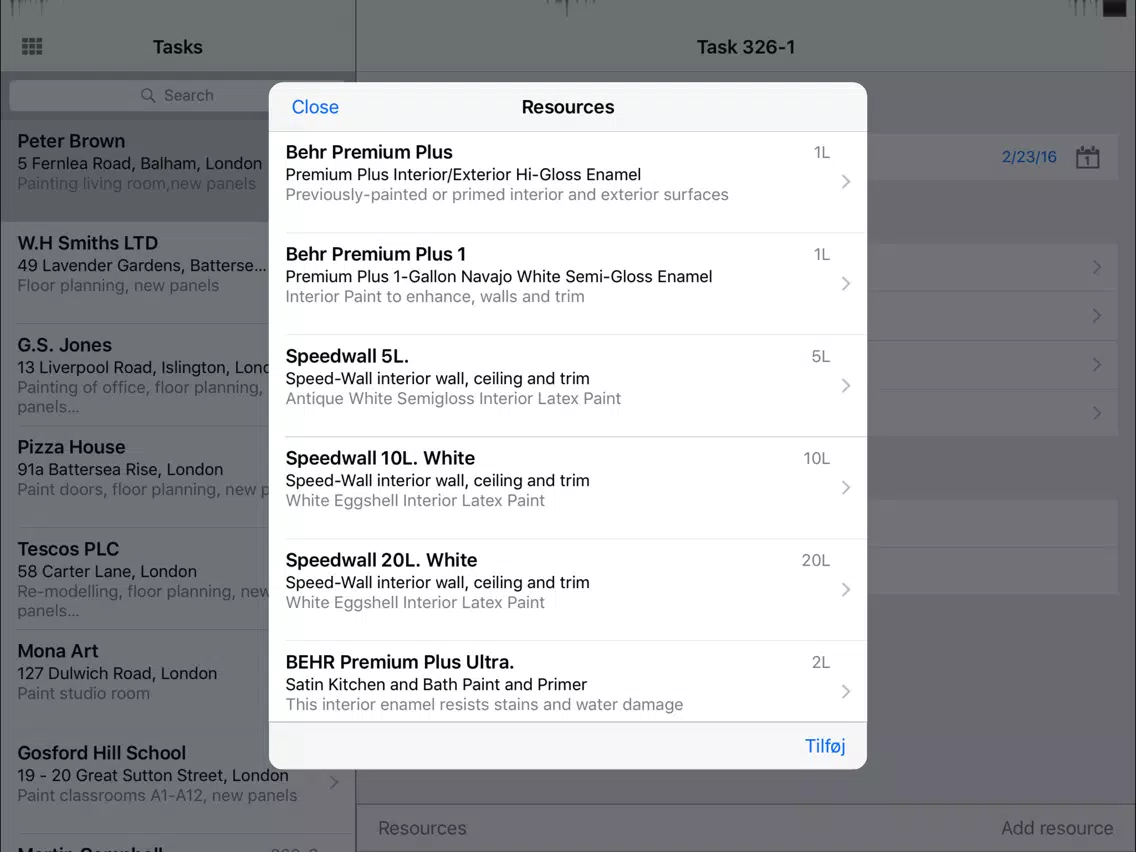Focus the Tasks search field
1136x852 pixels.
click(177, 96)
